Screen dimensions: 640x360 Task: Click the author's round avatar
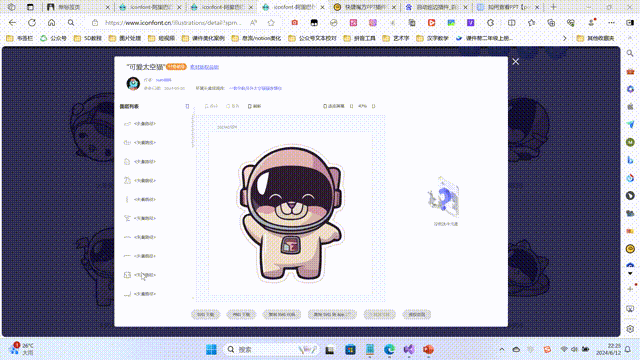pos(133,84)
